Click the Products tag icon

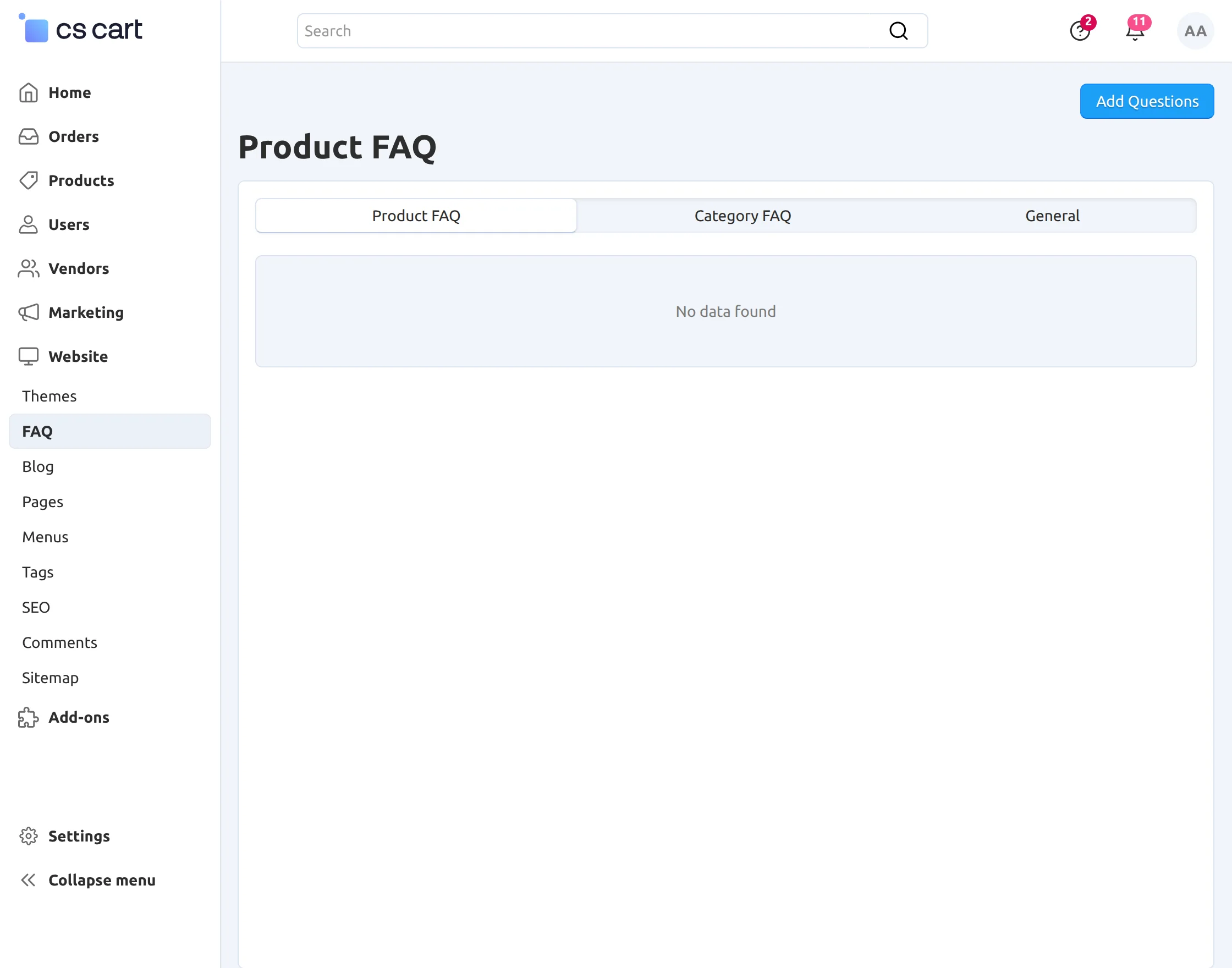[x=29, y=181]
